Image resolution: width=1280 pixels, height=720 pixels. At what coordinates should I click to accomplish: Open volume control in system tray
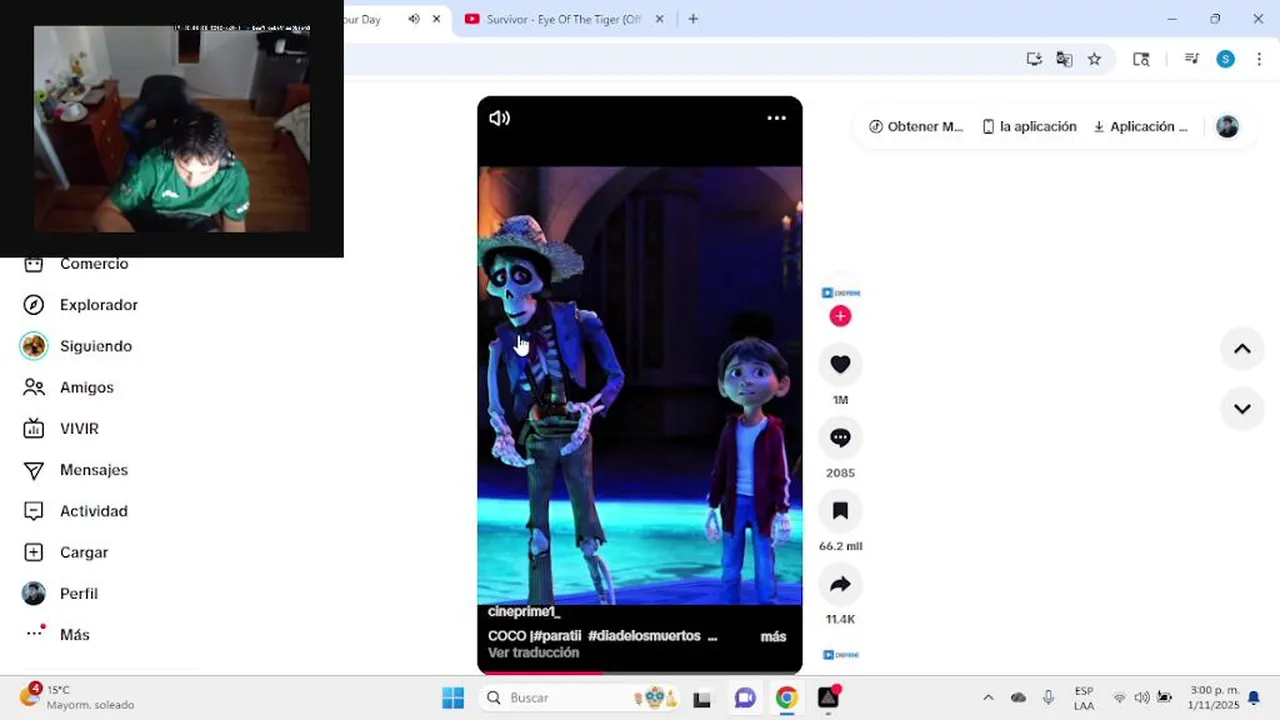click(1142, 698)
